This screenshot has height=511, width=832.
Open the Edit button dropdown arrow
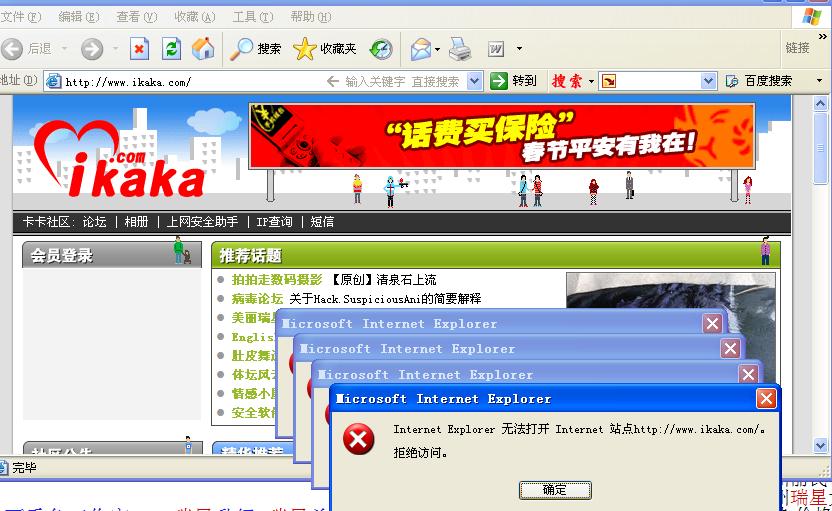[x=519, y=49]
